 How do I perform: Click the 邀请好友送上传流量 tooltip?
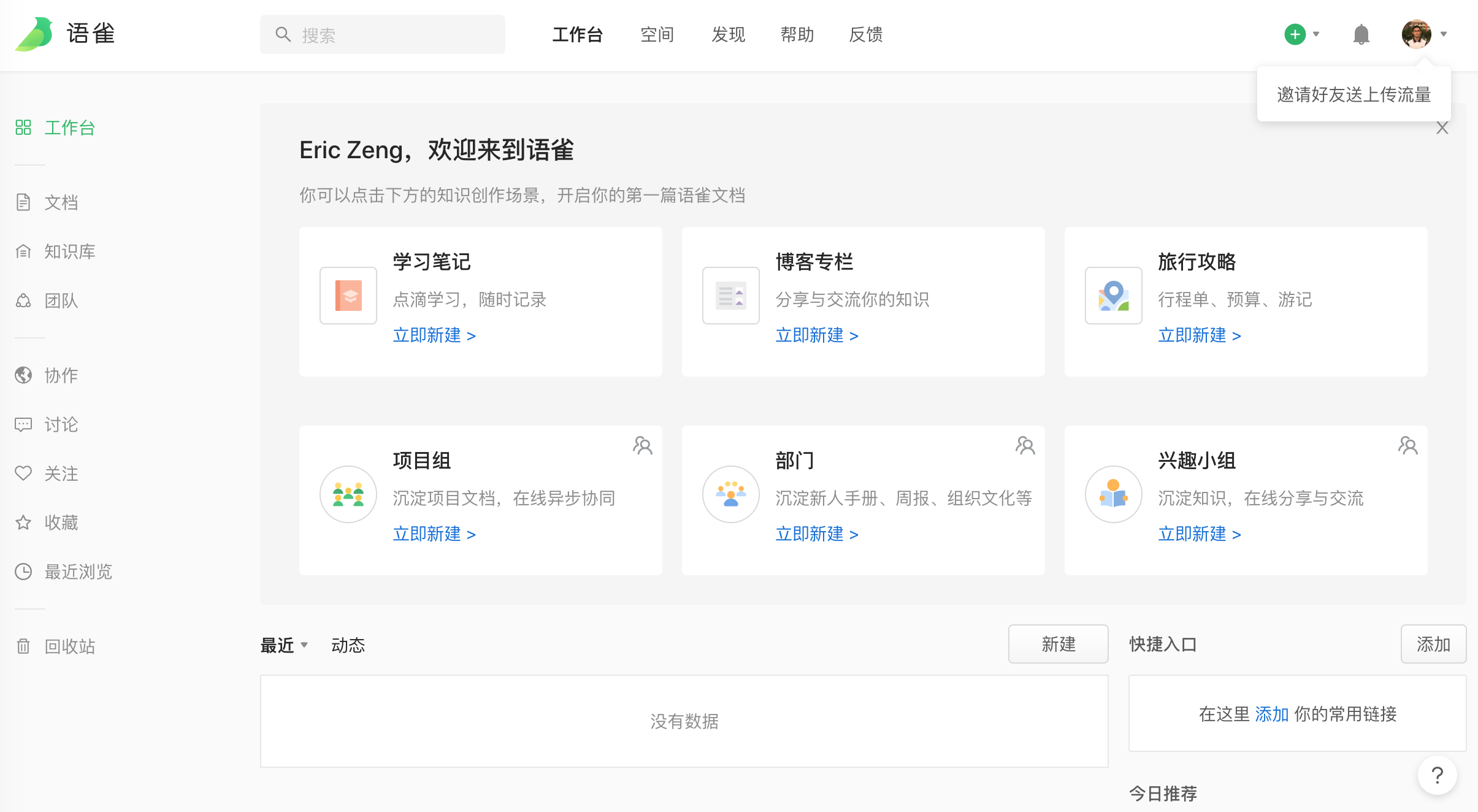tap(1354, 94)
